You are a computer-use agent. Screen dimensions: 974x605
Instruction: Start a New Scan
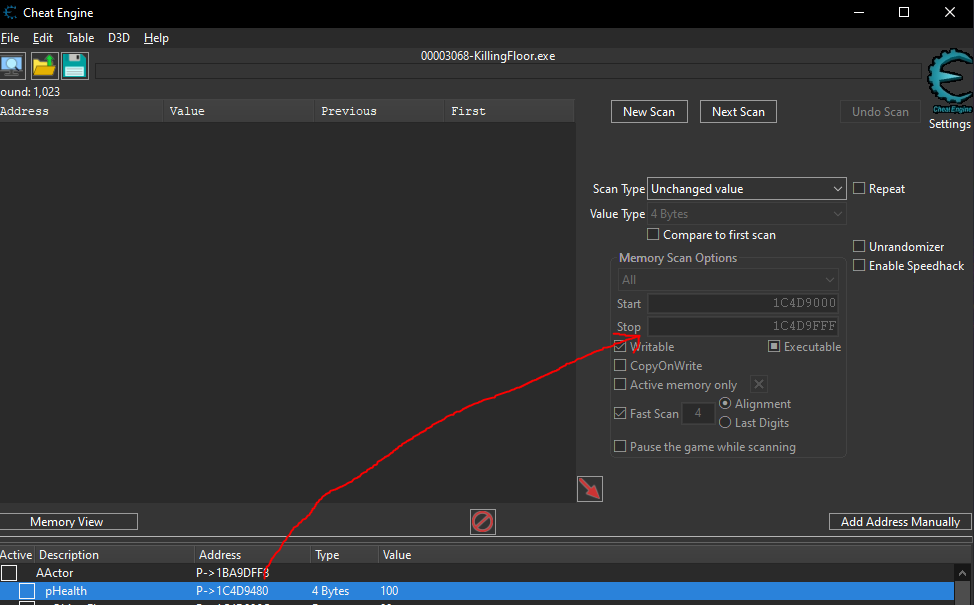[649, 112]
